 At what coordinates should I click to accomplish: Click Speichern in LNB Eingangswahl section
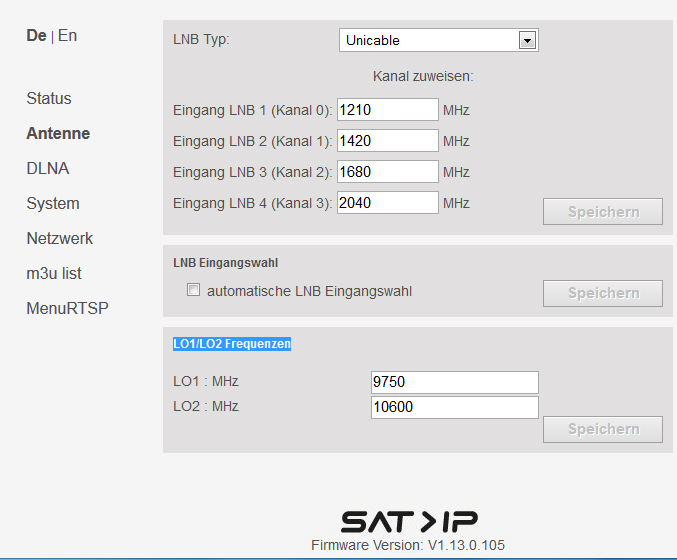602,293
